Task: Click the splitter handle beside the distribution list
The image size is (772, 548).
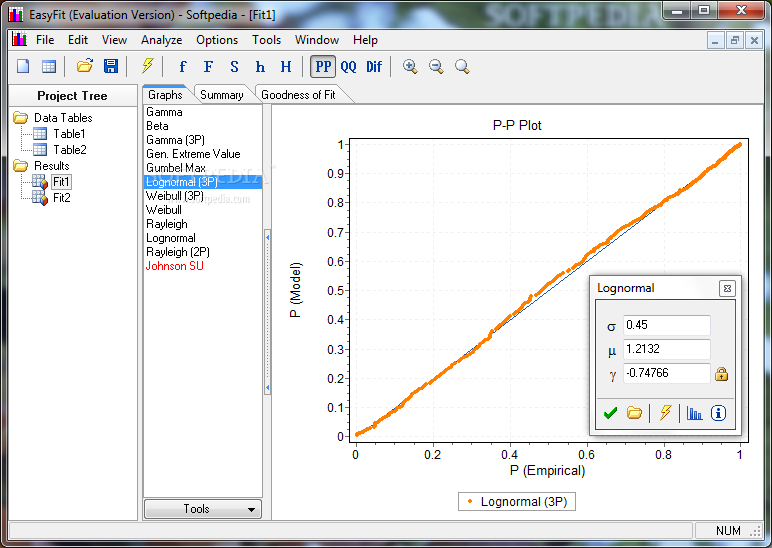Action: 267,312
